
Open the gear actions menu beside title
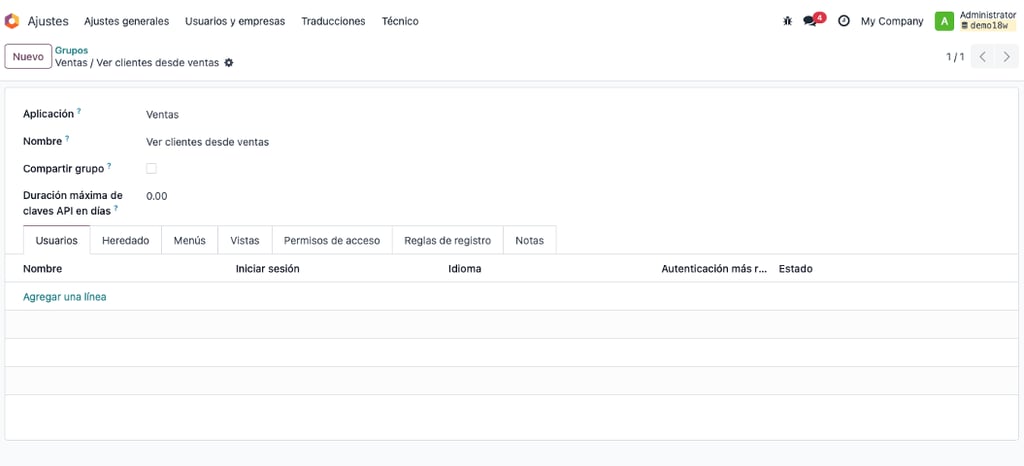pyautogui.click(x=229, y=63)
